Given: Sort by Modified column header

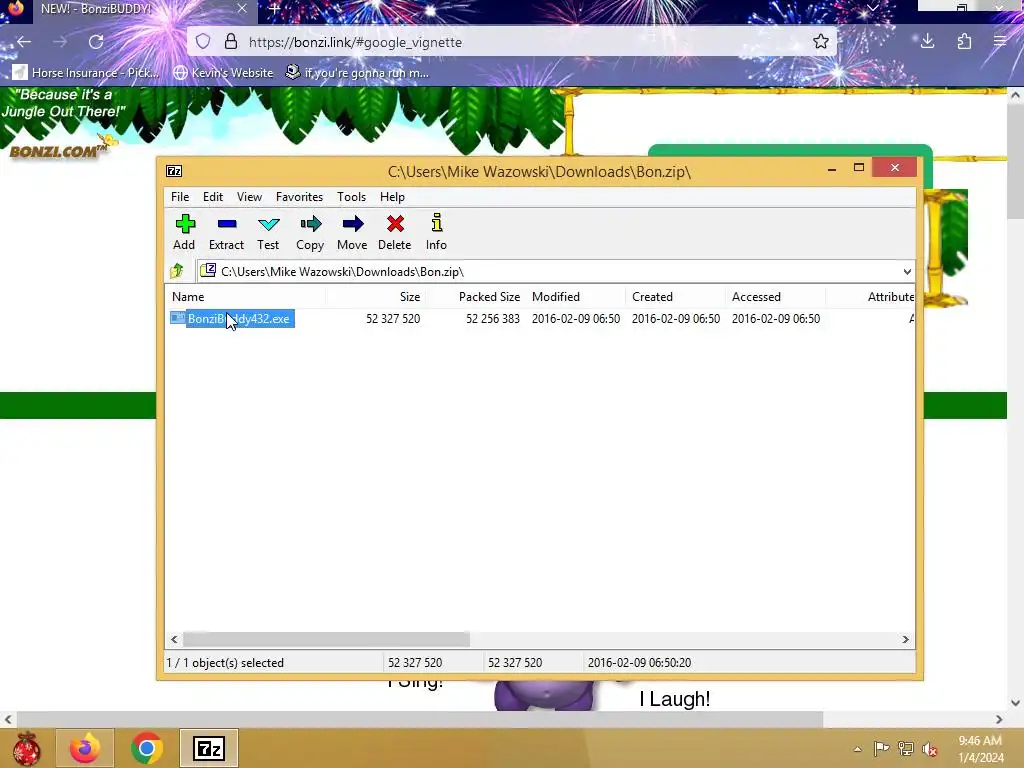Looking at the screenshot, I should coord(575,296).
